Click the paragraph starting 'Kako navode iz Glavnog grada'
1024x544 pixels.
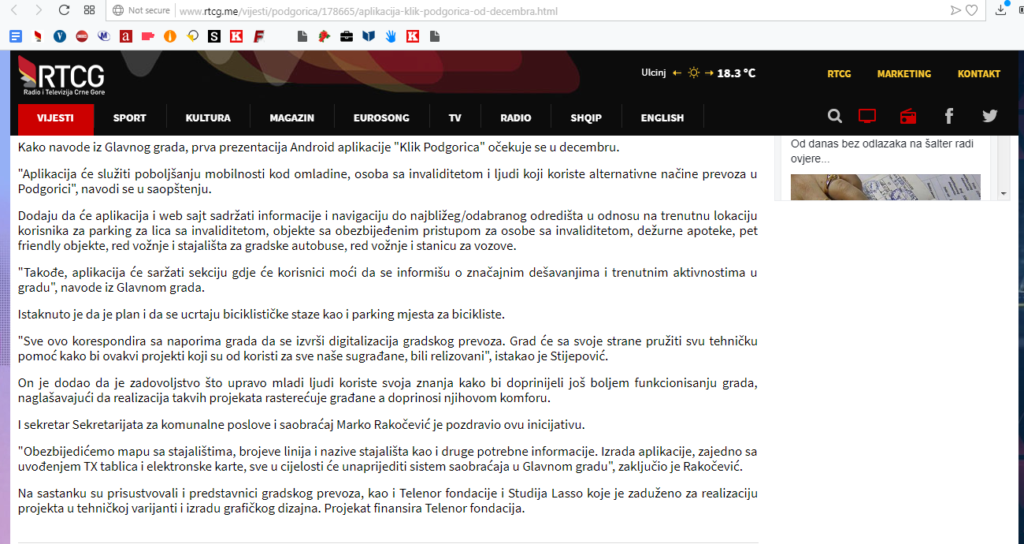pos(318,147)
